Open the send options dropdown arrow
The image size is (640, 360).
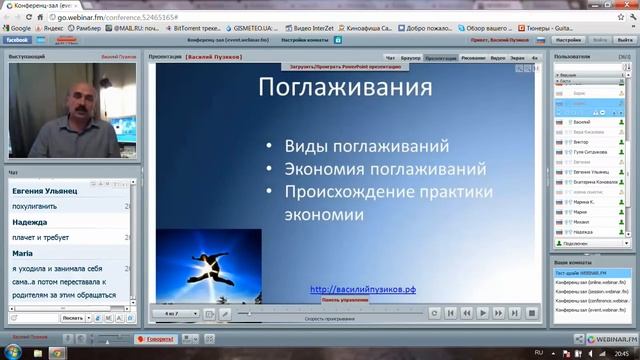tap(89, 318)
